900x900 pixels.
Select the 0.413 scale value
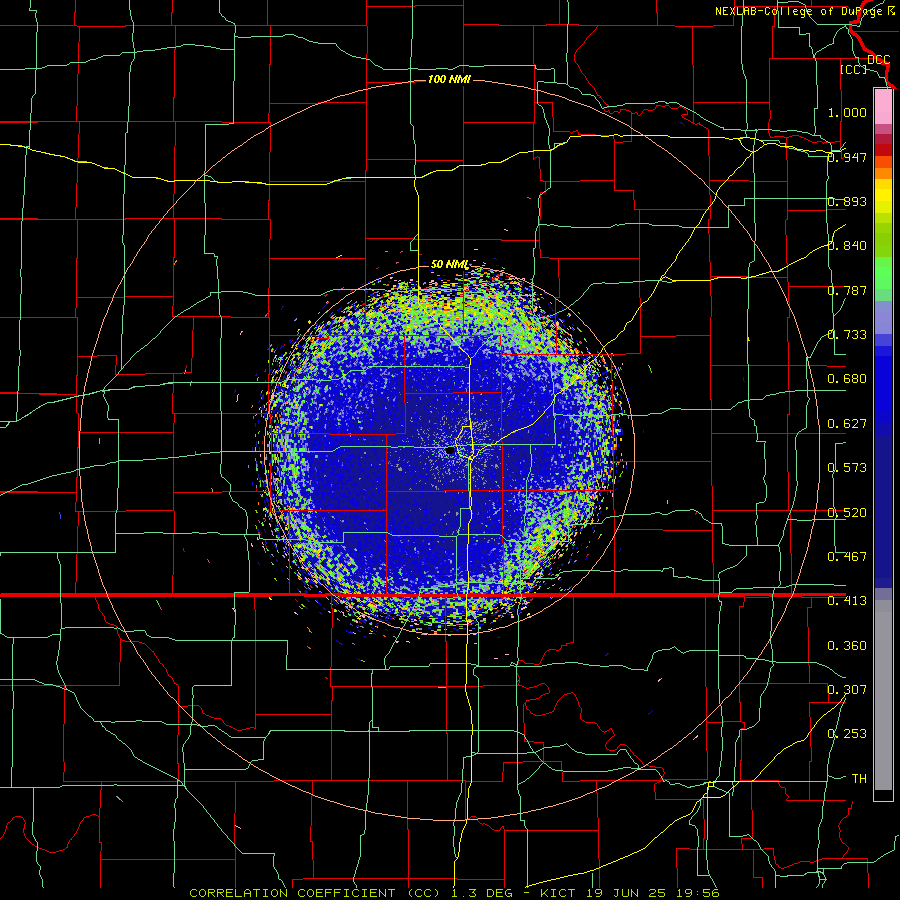pyautogui.click(x=847, y=601)
